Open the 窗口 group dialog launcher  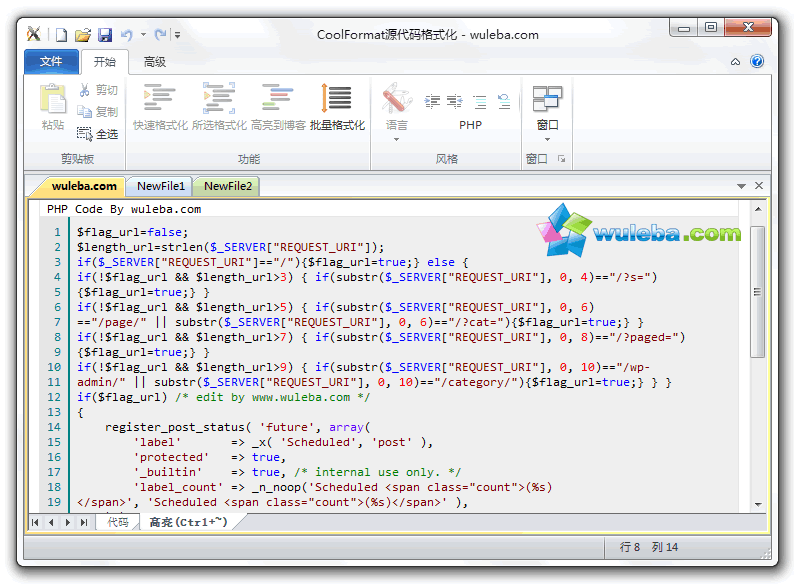(562, 159)
